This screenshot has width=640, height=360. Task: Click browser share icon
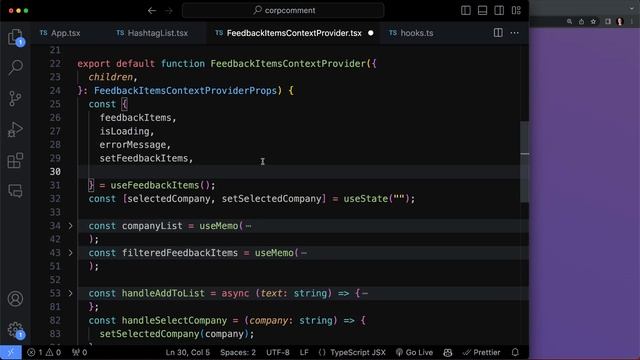(581, 22)
